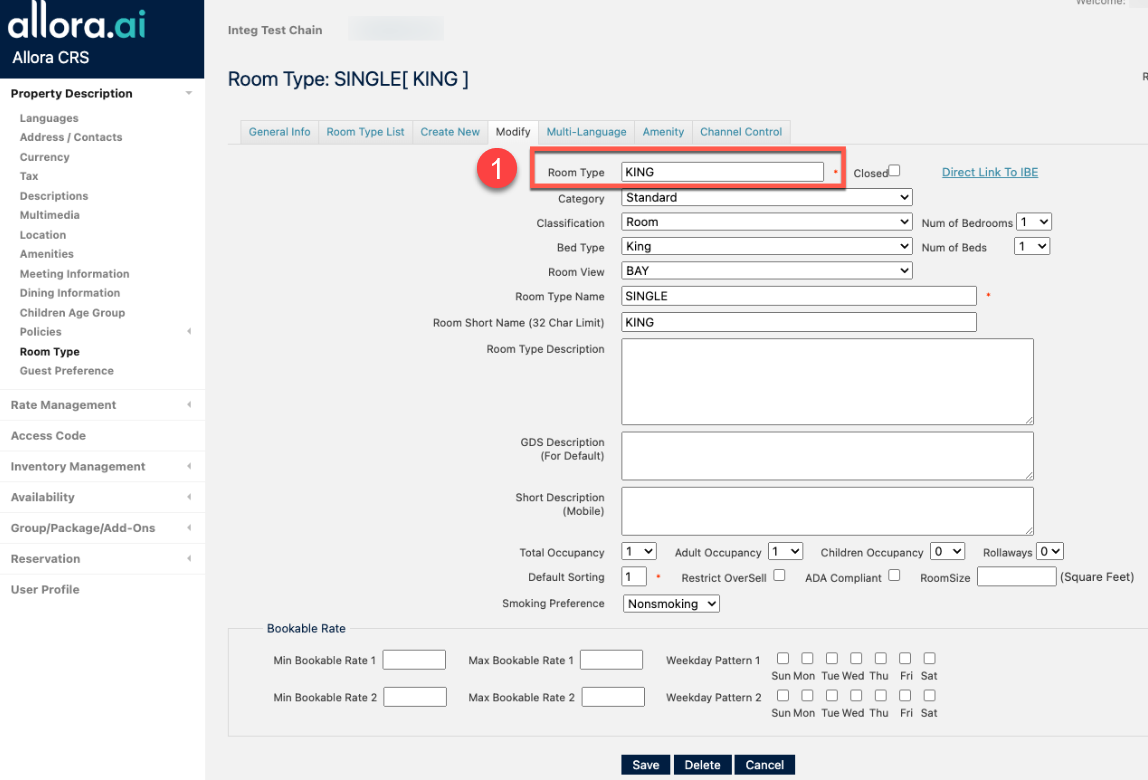Click the Room Type Description text area
This screenshot has width=1148, height=780.
(x=826, y=381)
